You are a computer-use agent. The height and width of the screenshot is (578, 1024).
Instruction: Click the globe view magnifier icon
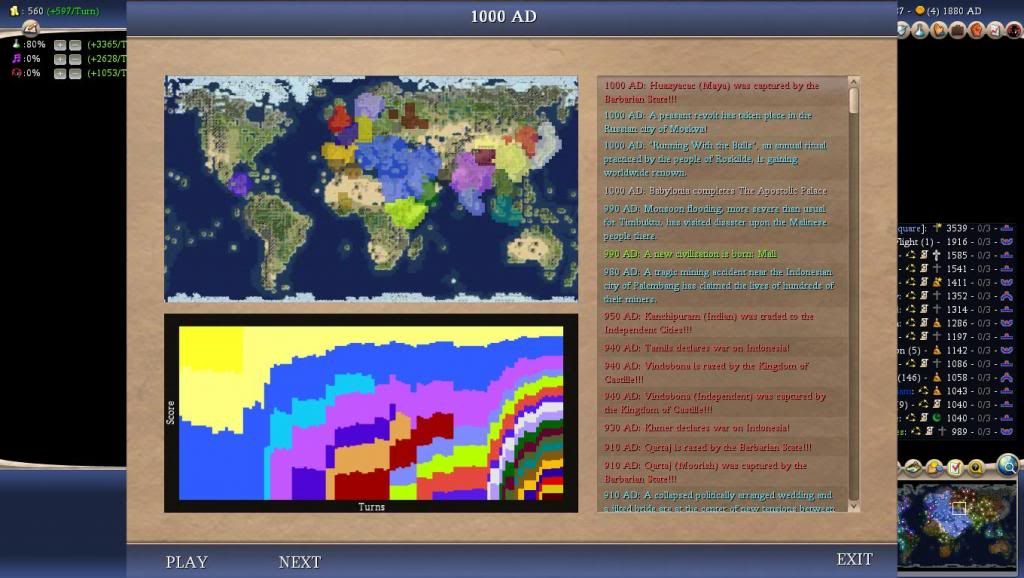coord(1008,465)
